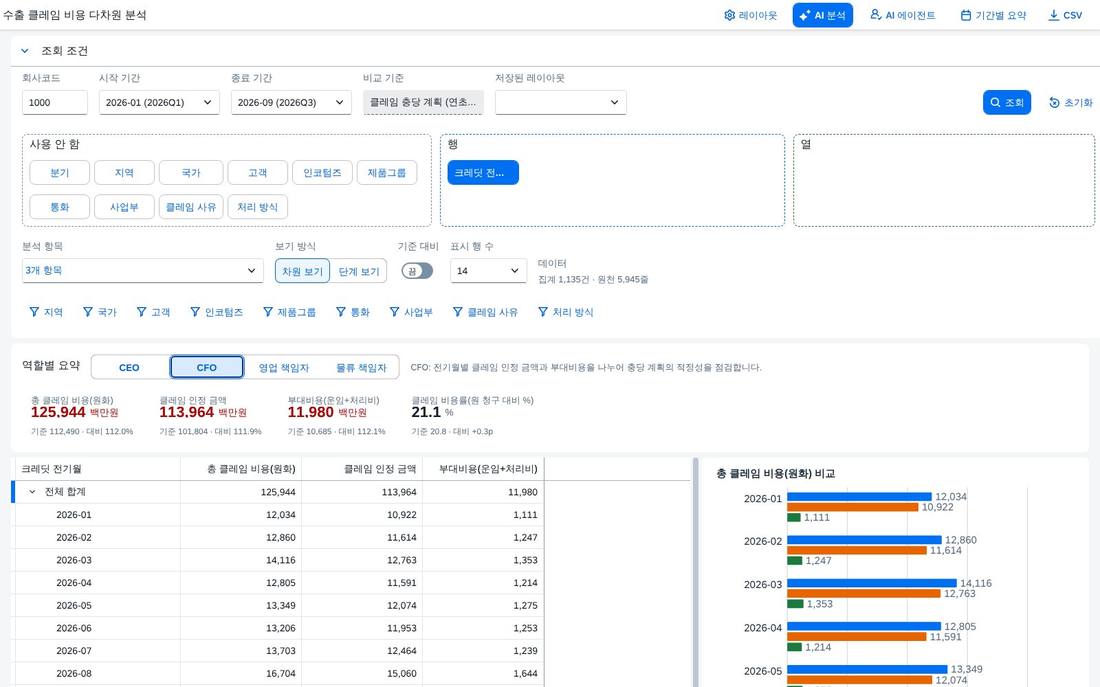Viewport: 1100px width, 687px height.
Task: Open the 클레임 사유 funnel filter
Action: click(x=485, y=312)
